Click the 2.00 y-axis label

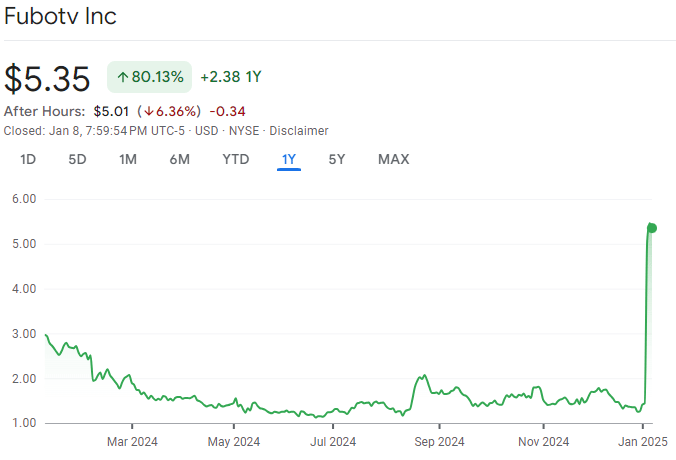pos(24,379)
